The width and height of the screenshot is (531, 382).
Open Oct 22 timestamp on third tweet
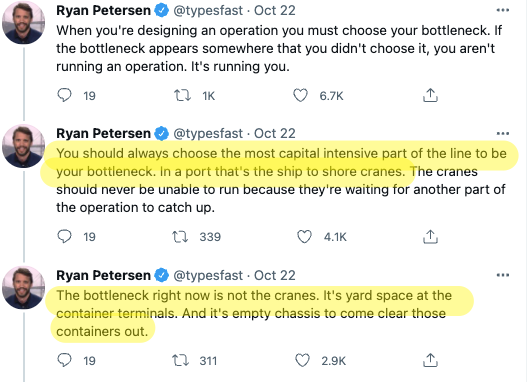pyautogui.click(x=275, y=275)
